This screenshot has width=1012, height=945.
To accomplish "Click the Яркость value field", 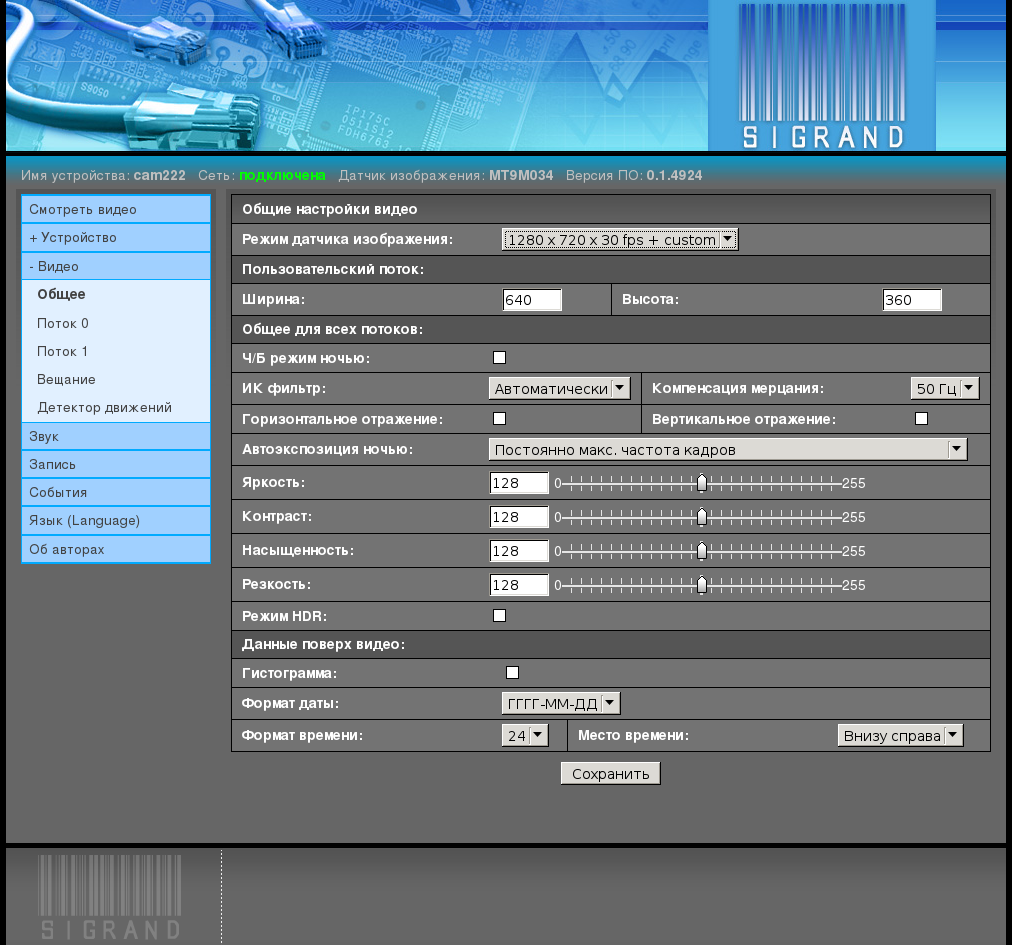I will (x=520, y=483).
